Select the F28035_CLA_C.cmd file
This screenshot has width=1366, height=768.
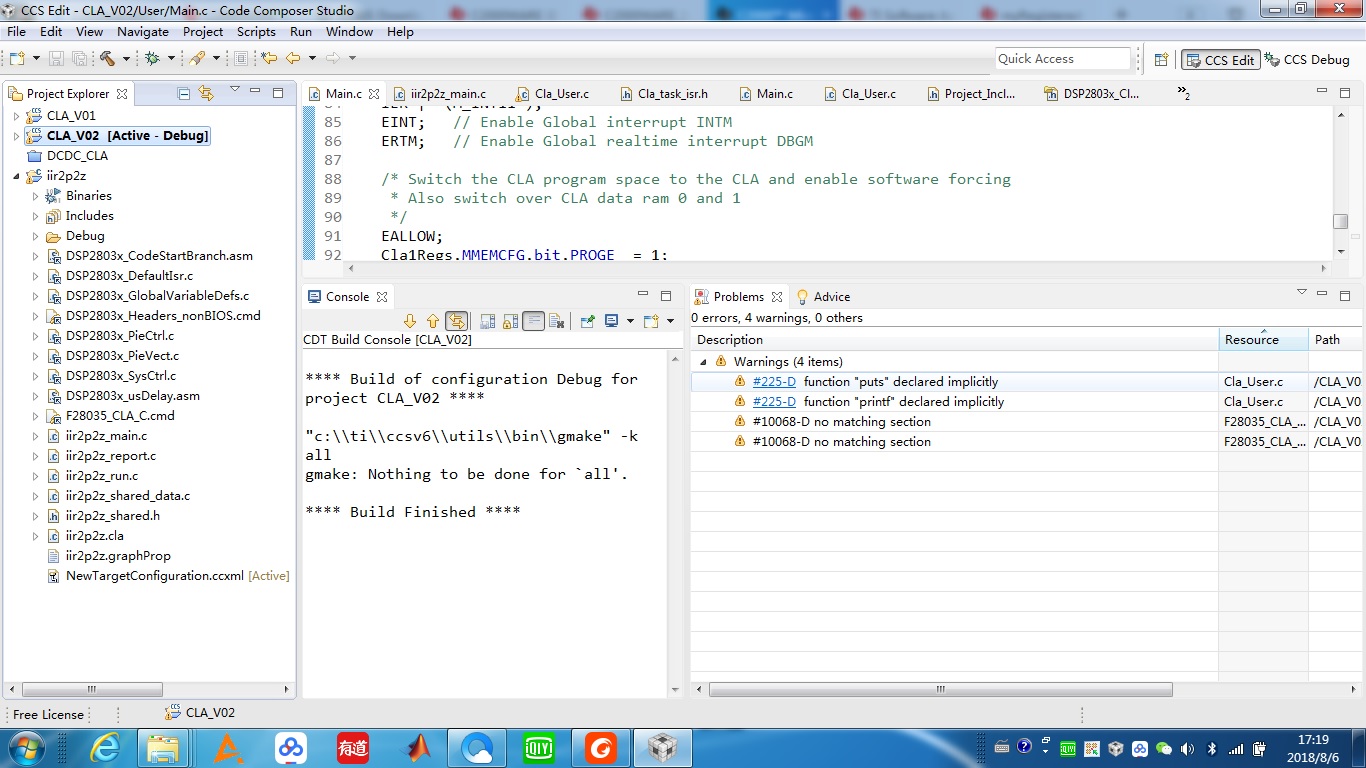coord(120,416)
